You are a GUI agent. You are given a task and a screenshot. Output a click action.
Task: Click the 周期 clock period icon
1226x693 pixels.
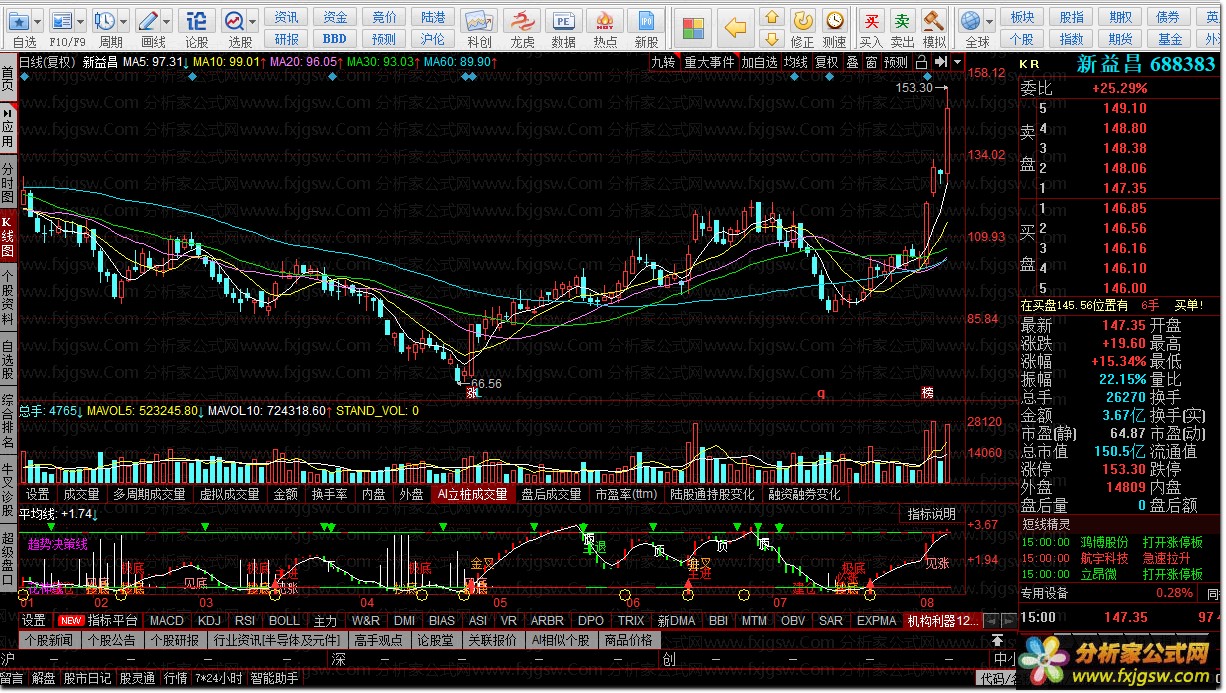pyautogui.click(x=105, y=20)
